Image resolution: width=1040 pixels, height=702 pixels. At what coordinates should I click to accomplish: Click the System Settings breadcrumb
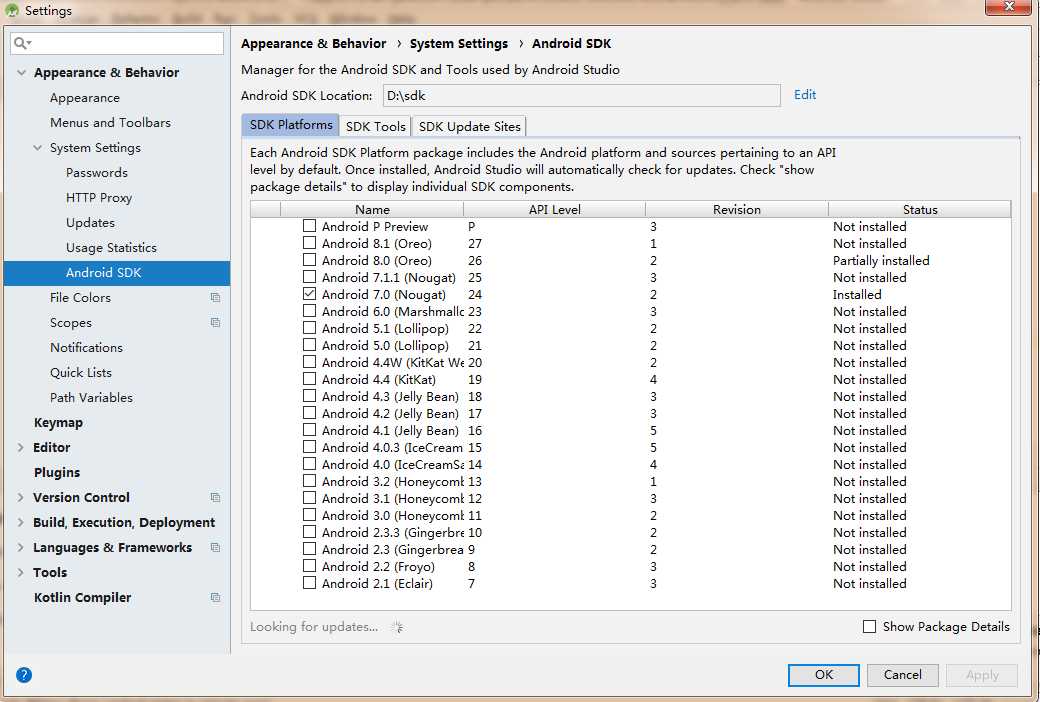(x=458, y=44)
